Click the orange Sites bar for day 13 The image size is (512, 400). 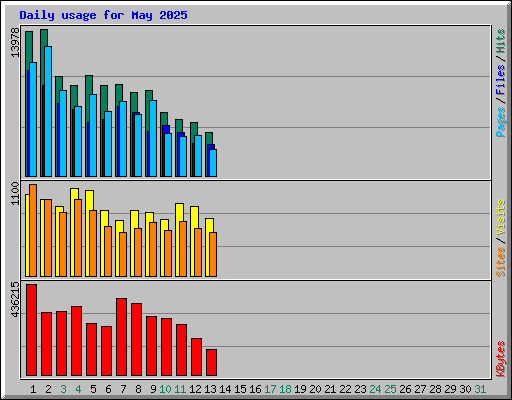[213, 254]
